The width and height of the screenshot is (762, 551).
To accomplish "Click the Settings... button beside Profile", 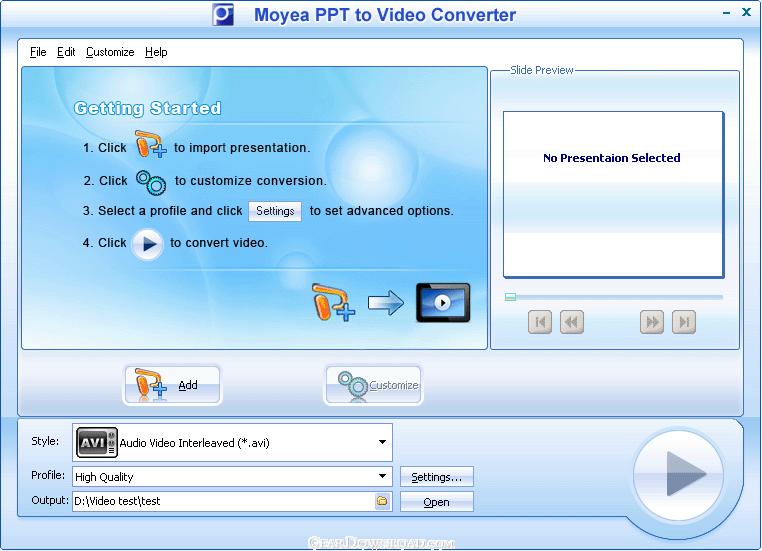I will coord(436,477).
